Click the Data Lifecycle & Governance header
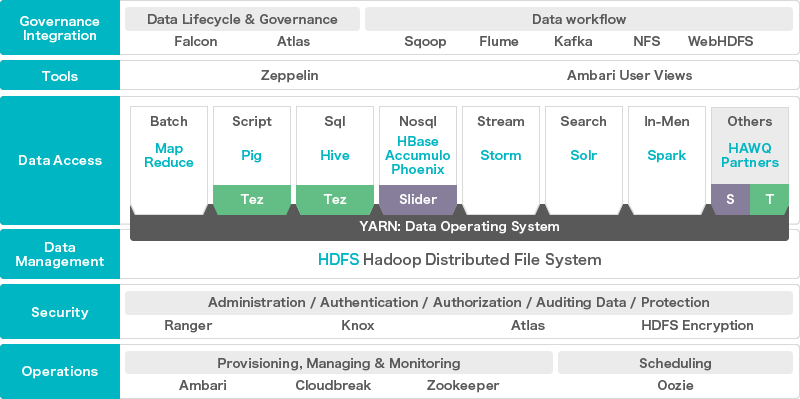 (242, 19)
